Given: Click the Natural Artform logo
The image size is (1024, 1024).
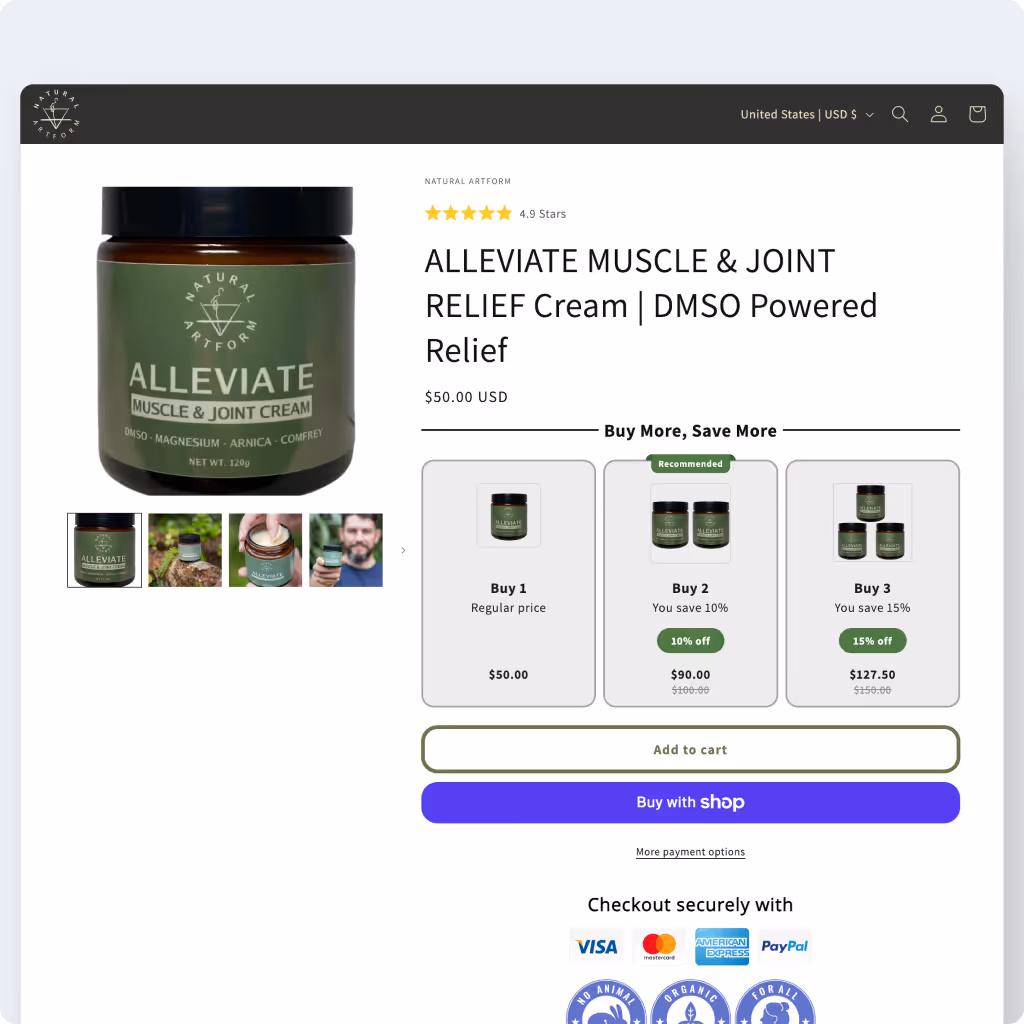Looking at the screenshot, I should (56, 114).
